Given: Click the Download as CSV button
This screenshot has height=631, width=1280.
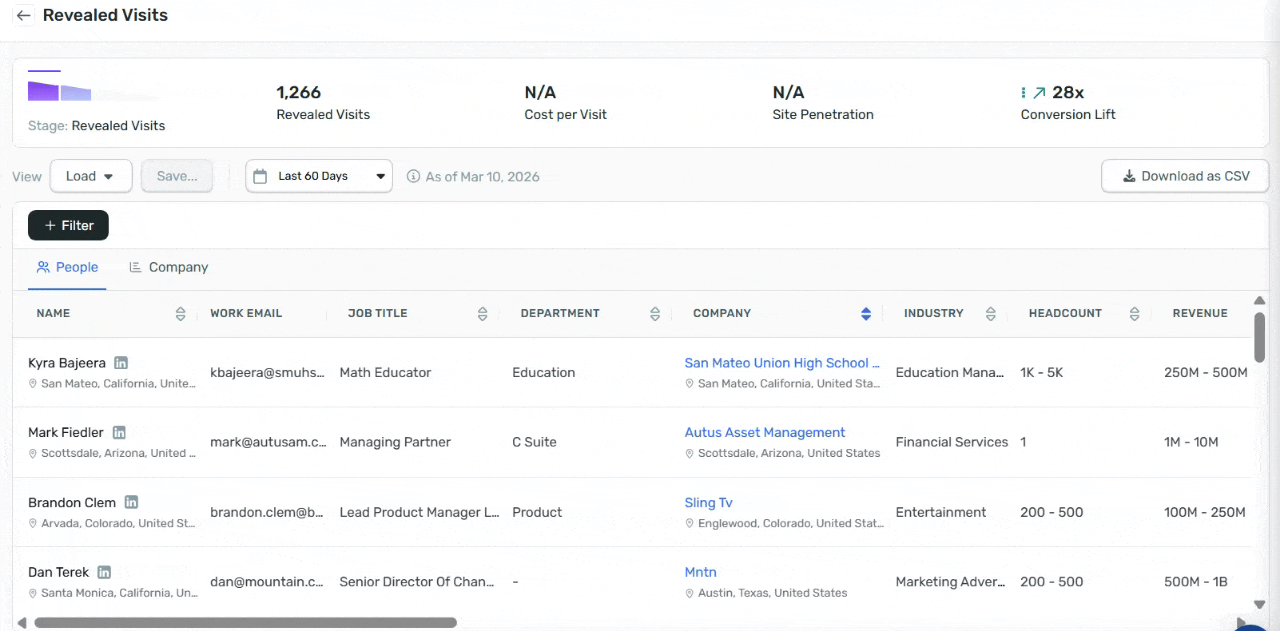Looking at the screenshot, I should [x=1185, y=177].
